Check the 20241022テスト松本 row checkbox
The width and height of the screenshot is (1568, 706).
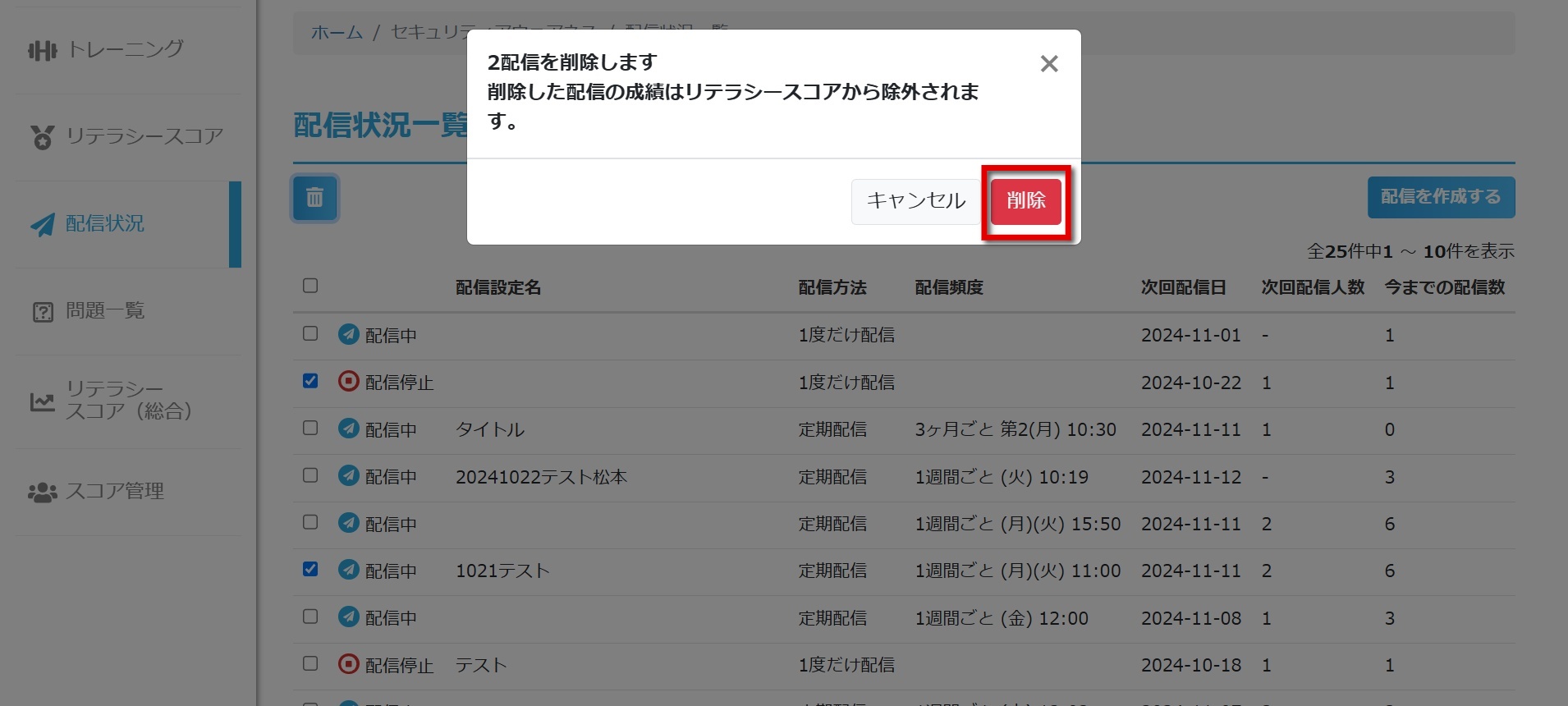(310, 475)
